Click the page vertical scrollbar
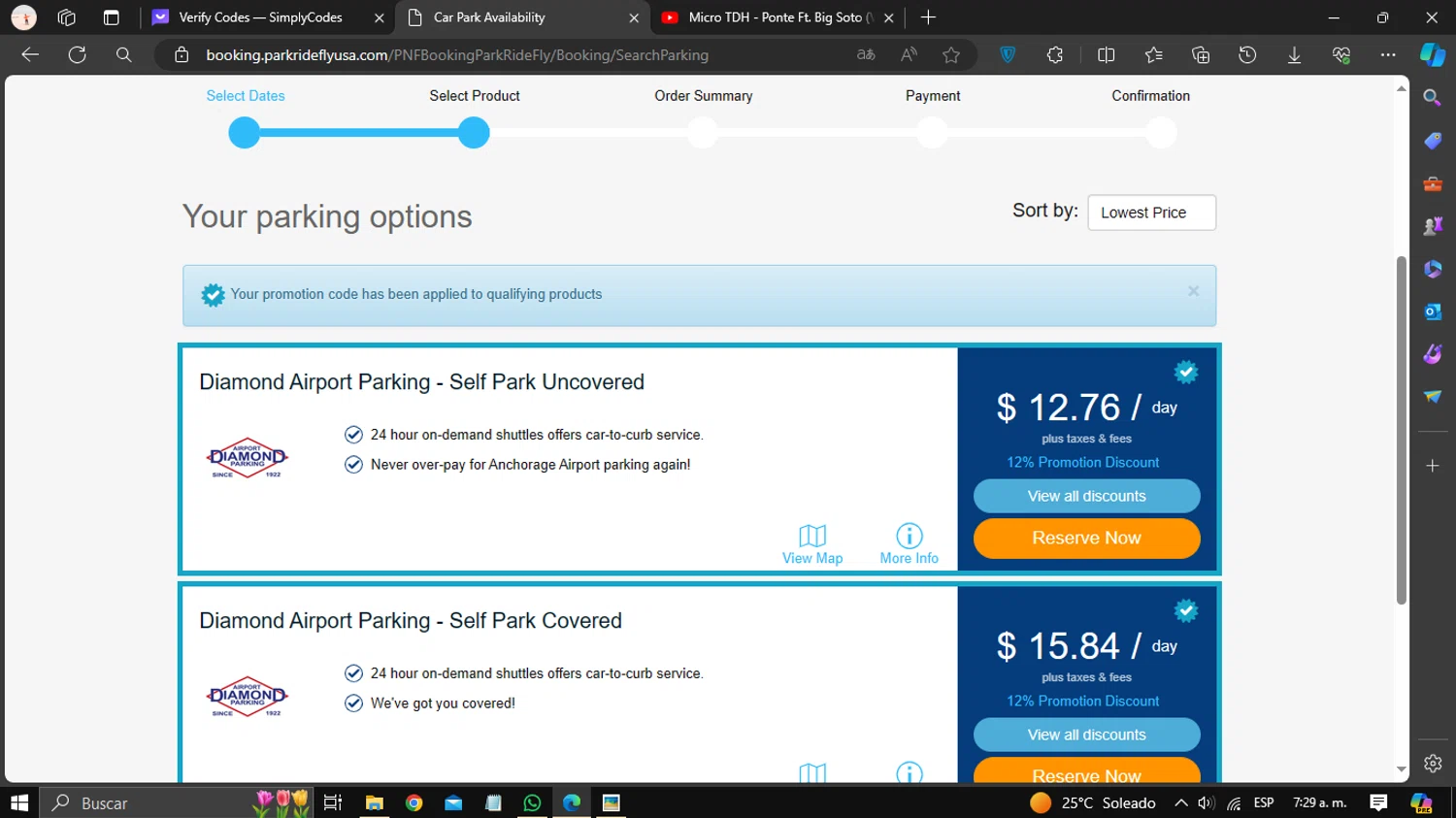The height and width of the screenshot is (818, 1456). (x=1401, y=430)
